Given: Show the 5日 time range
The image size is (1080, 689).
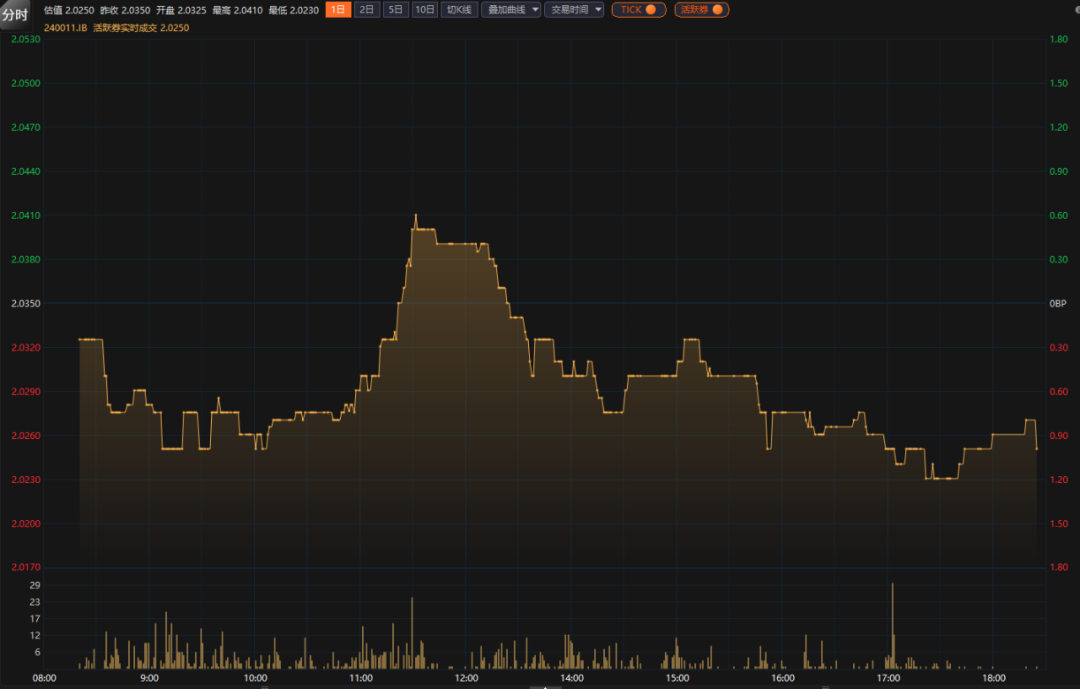Looking at the screenshot, I should [x=397, y=9].
